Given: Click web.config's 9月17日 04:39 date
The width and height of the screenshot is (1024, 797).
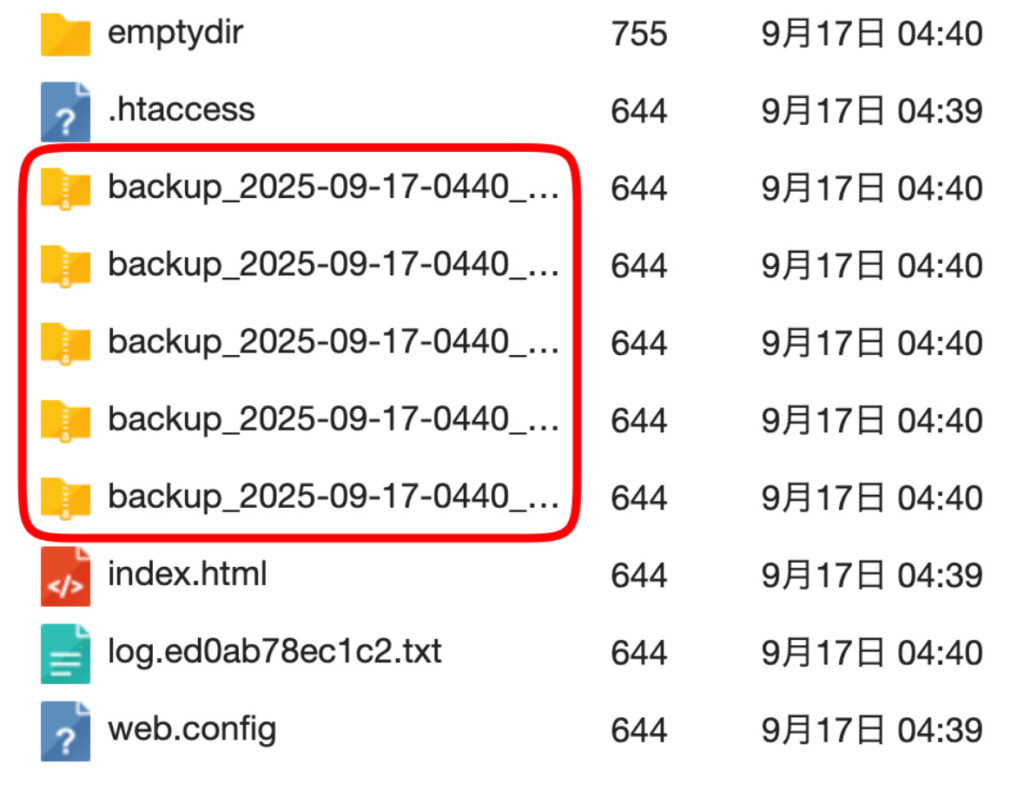Looking at the screenshot, I should point(872,730).
